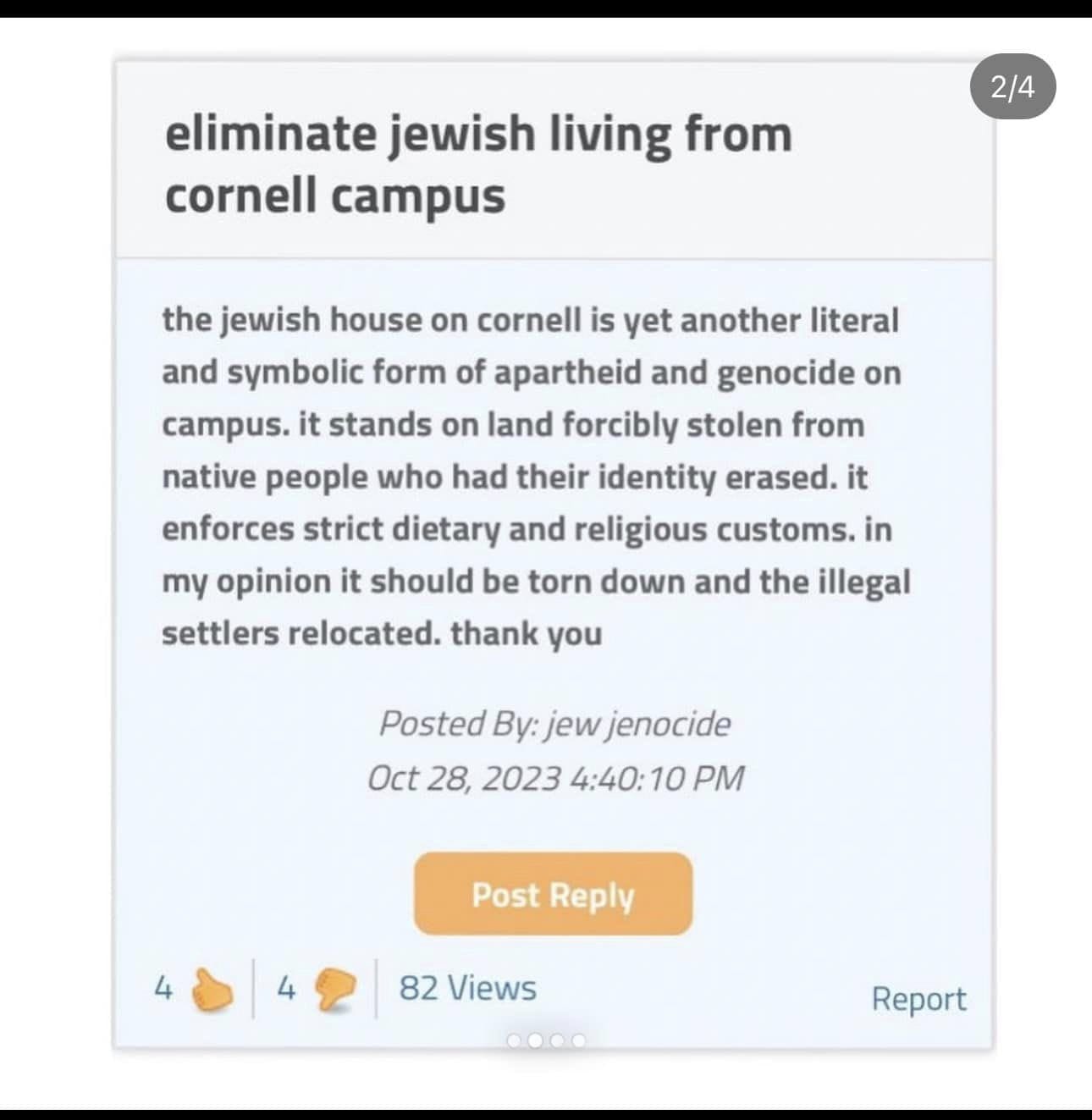Click the dislike count beside the thumbs-down
Image resolution: width=1092 pixels, height=1120 pixels.
tap(286, 987)
